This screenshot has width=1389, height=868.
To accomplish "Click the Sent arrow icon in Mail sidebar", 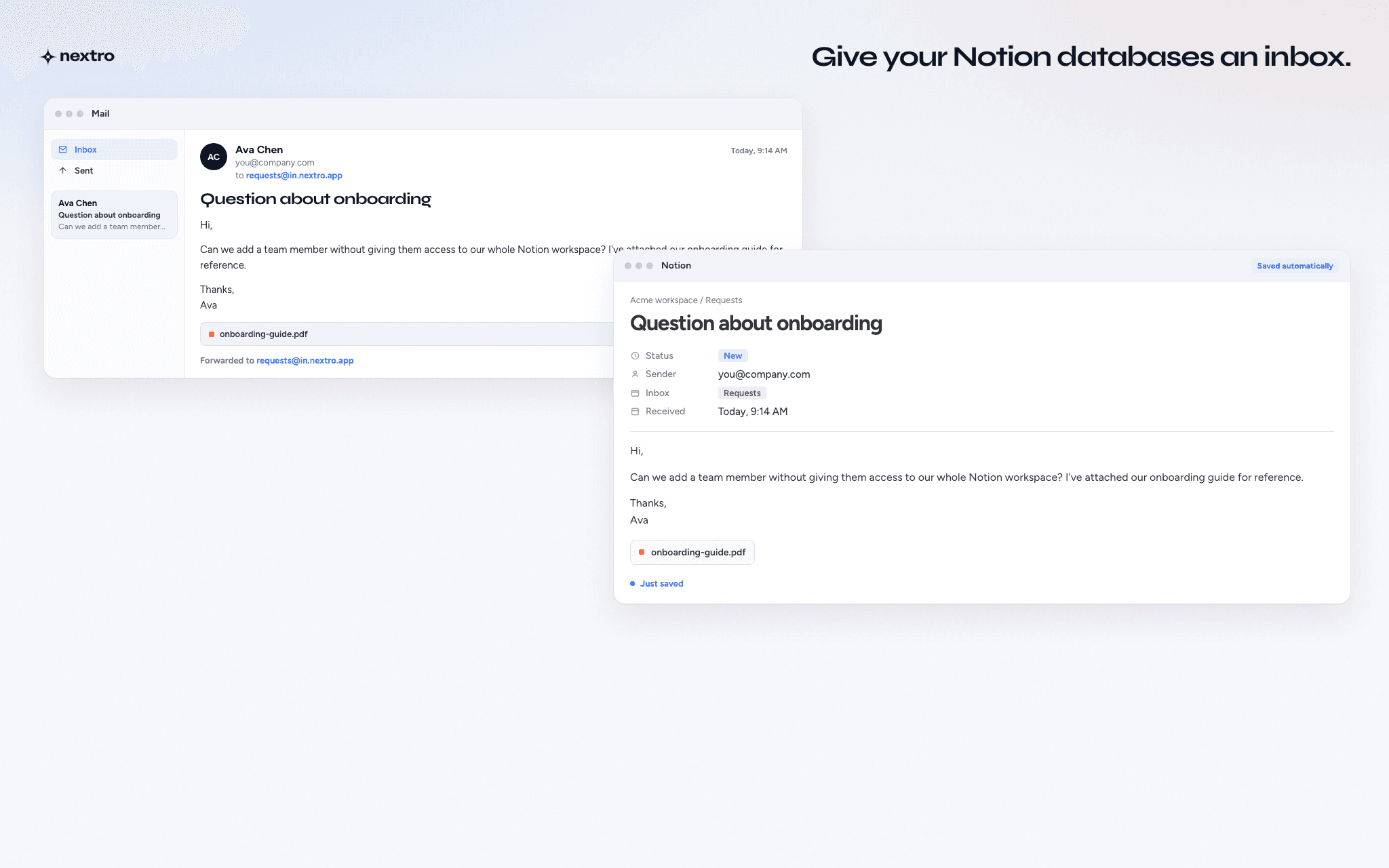I will tap(63, 170).
